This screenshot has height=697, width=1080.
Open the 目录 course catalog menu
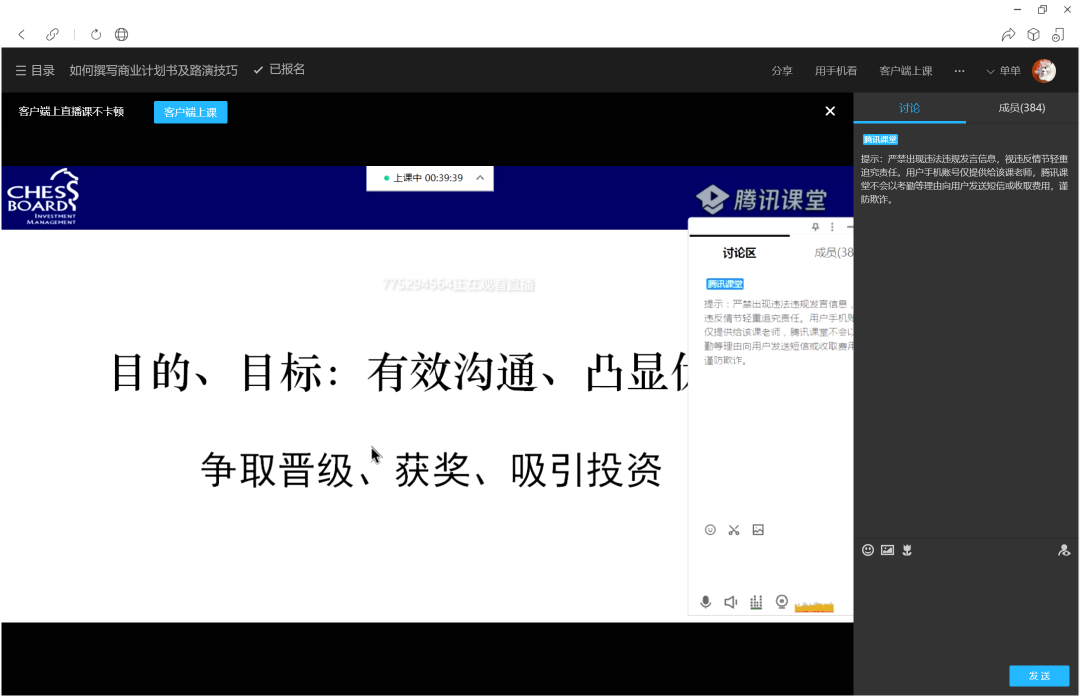coord(35,70)
